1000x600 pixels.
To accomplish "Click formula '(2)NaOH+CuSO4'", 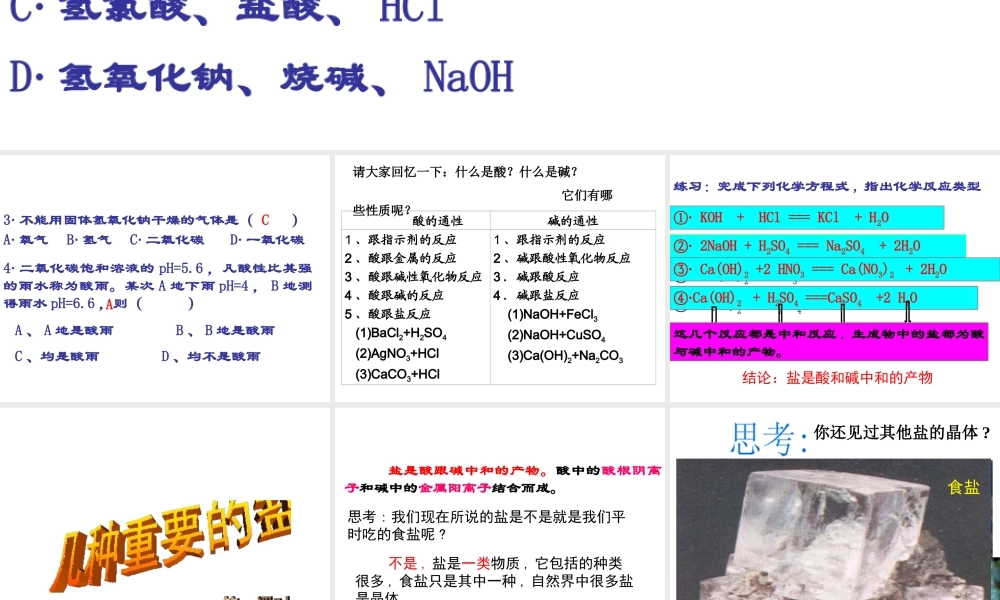I will (x=556, y=335).
